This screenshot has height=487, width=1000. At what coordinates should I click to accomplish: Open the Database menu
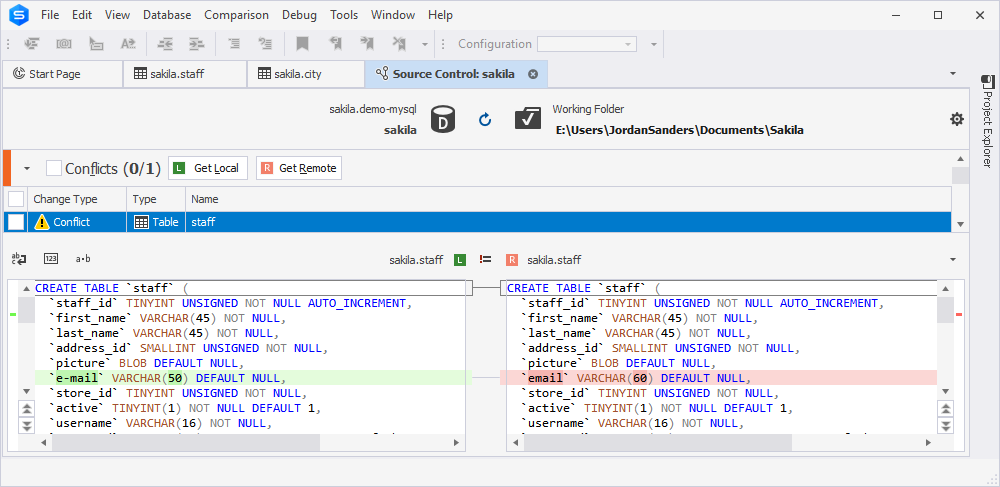point(167,15)
